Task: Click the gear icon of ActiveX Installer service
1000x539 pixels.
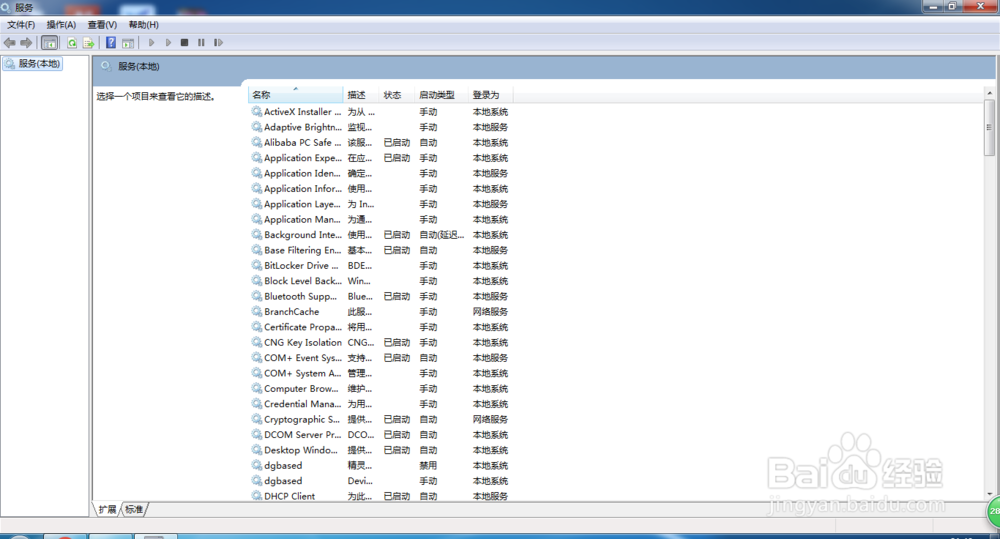Action: pos(256,112)
